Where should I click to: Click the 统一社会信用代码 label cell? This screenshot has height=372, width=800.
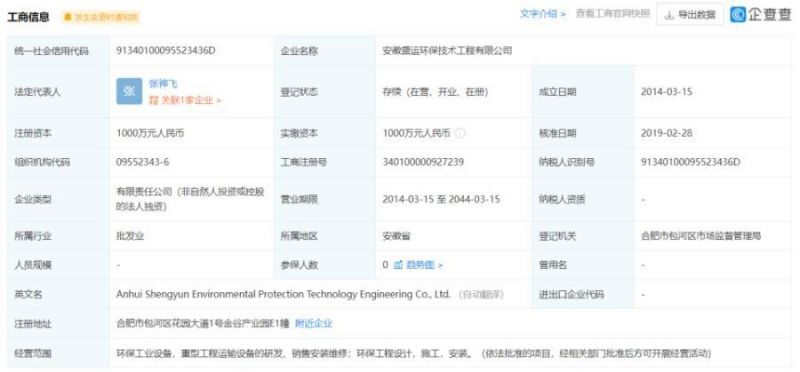[58, 51]
